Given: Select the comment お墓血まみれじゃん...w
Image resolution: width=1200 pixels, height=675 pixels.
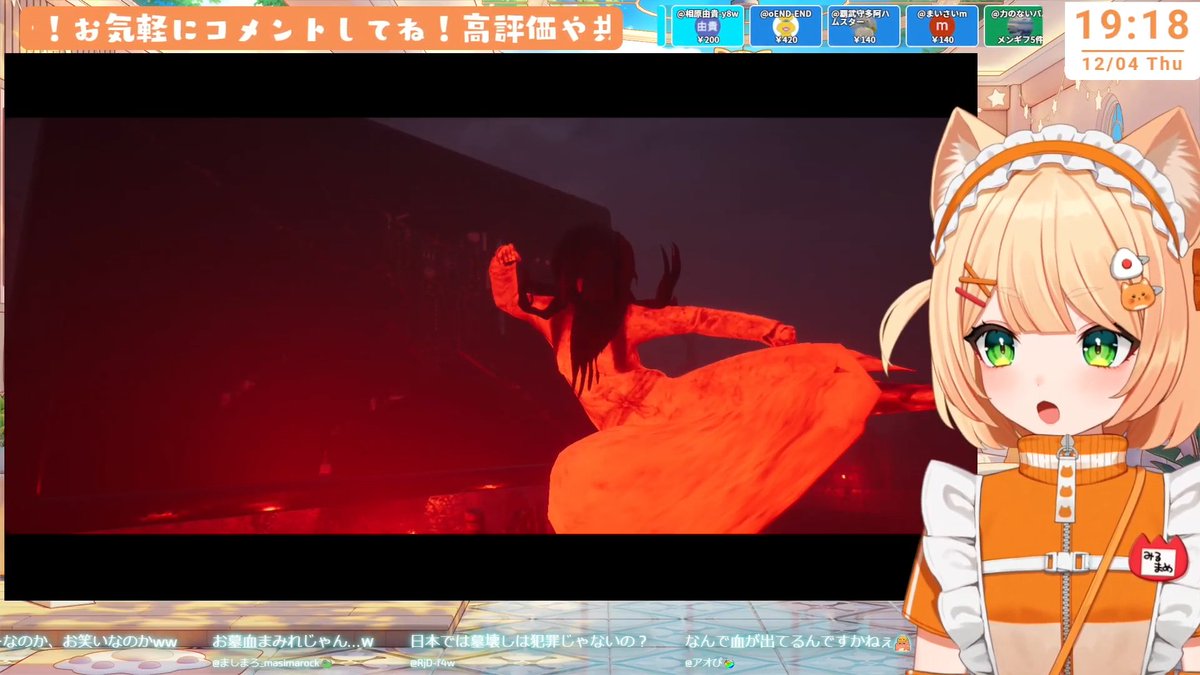Looking at the screenshot, I should 292,639.
